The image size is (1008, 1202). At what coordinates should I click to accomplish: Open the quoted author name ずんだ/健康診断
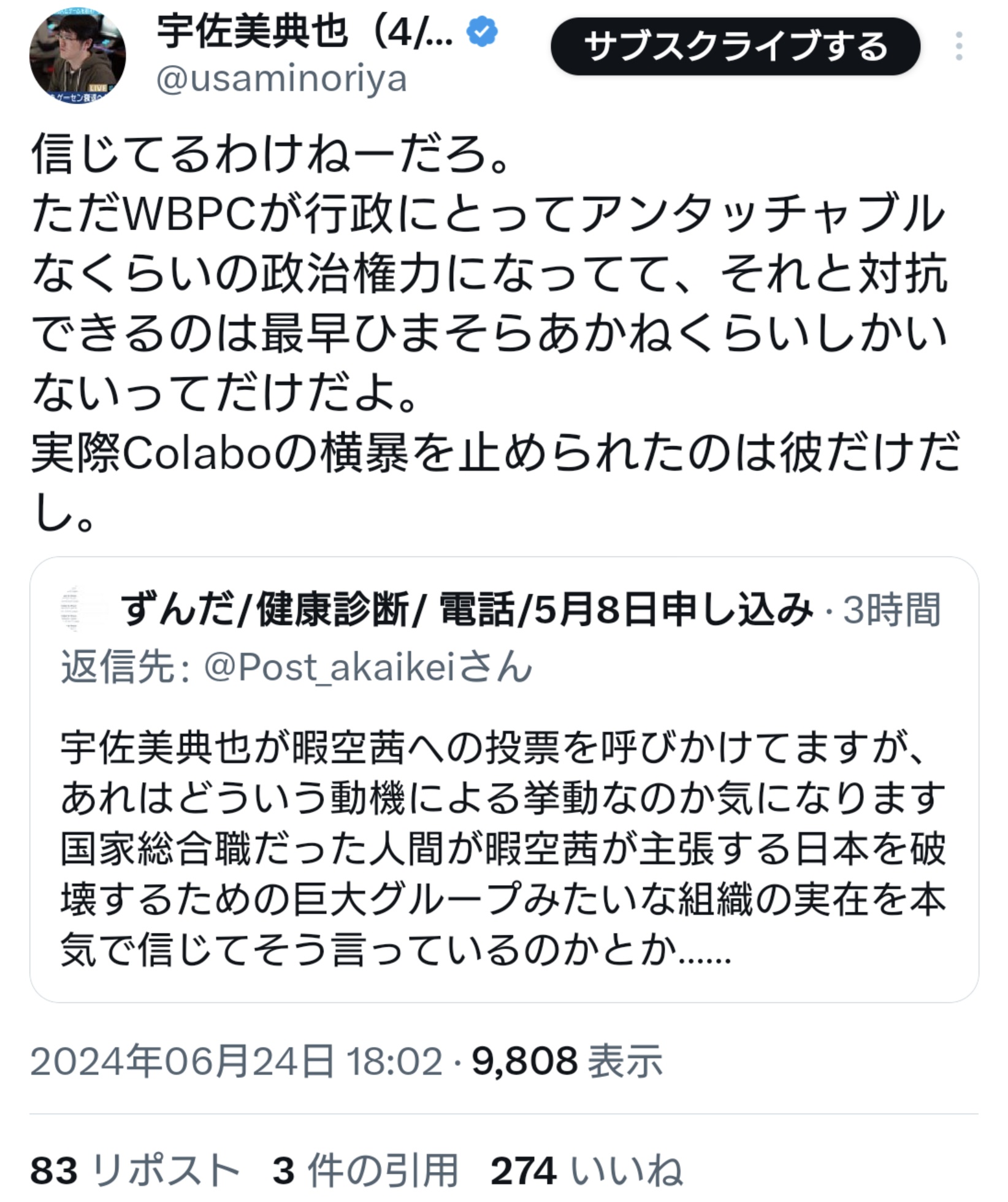pyautogui.click(x=467, y=610)
